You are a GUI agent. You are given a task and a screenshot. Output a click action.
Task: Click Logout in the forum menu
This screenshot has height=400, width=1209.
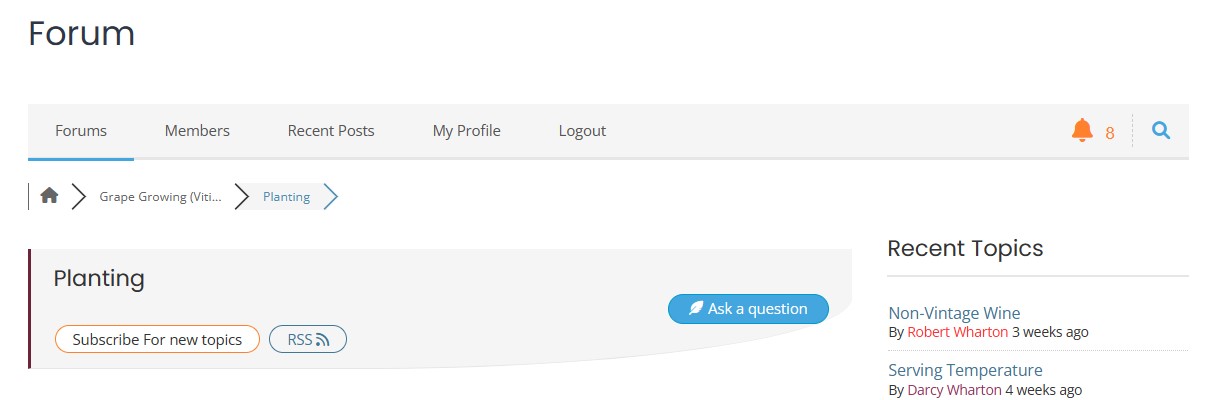pos(582,131)
